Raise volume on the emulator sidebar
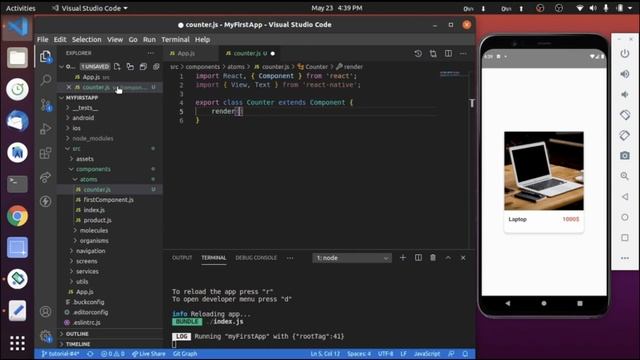This screenshot has width=640, height=360. 625,74
